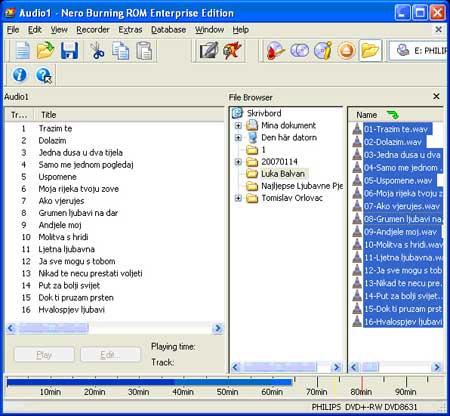
Task: Create a new compilation with the New icon
Action: [x=23, y=51]
